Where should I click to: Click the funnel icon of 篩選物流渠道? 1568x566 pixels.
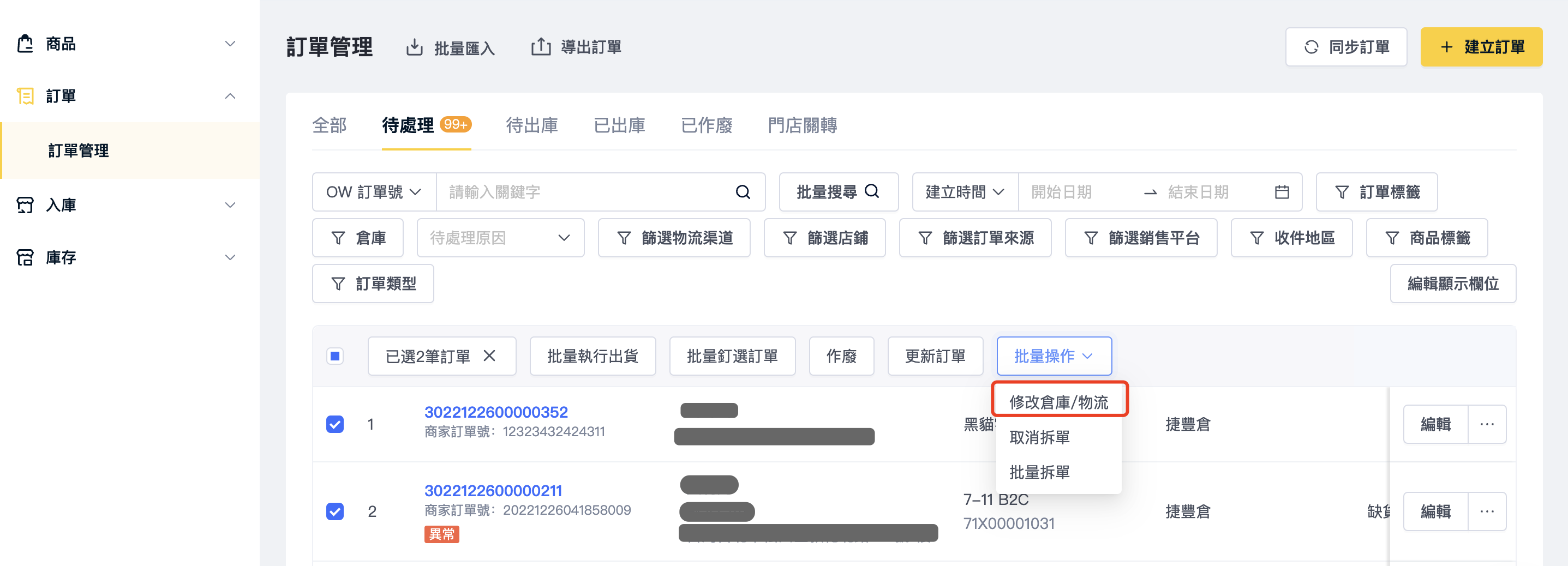[623, 238]
